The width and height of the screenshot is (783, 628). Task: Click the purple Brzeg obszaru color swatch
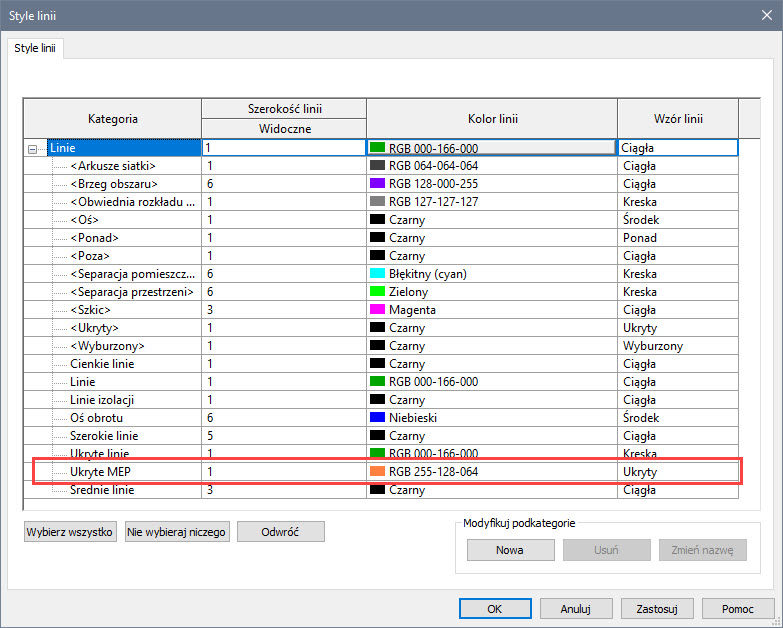tap(378, 184)
